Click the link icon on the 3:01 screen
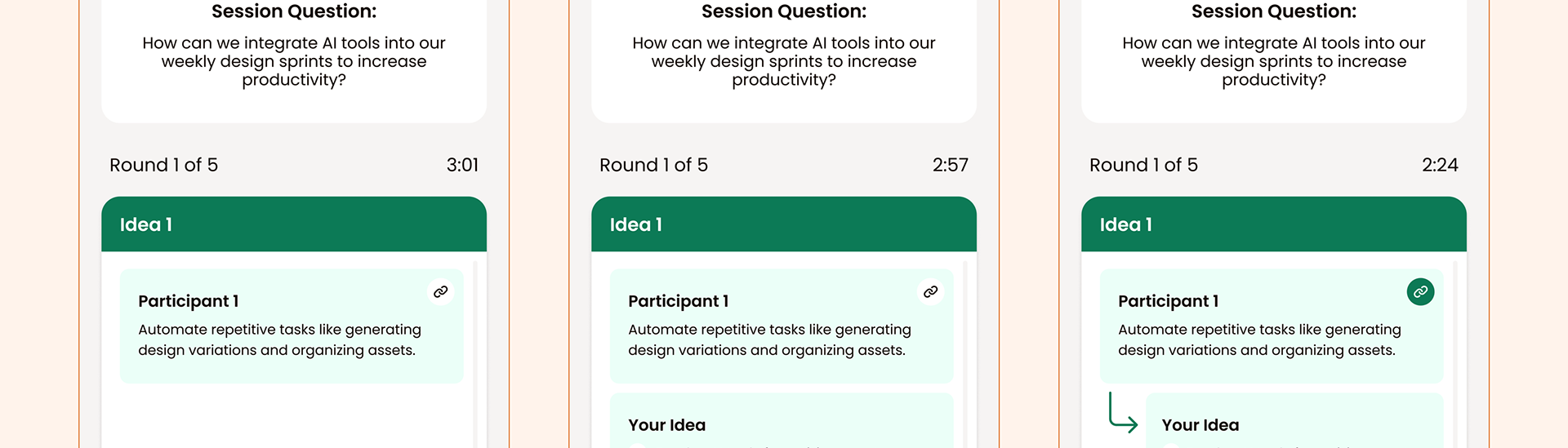This screenshot has width=1568, height=448. pyautogui.click(x=440, y=292)
